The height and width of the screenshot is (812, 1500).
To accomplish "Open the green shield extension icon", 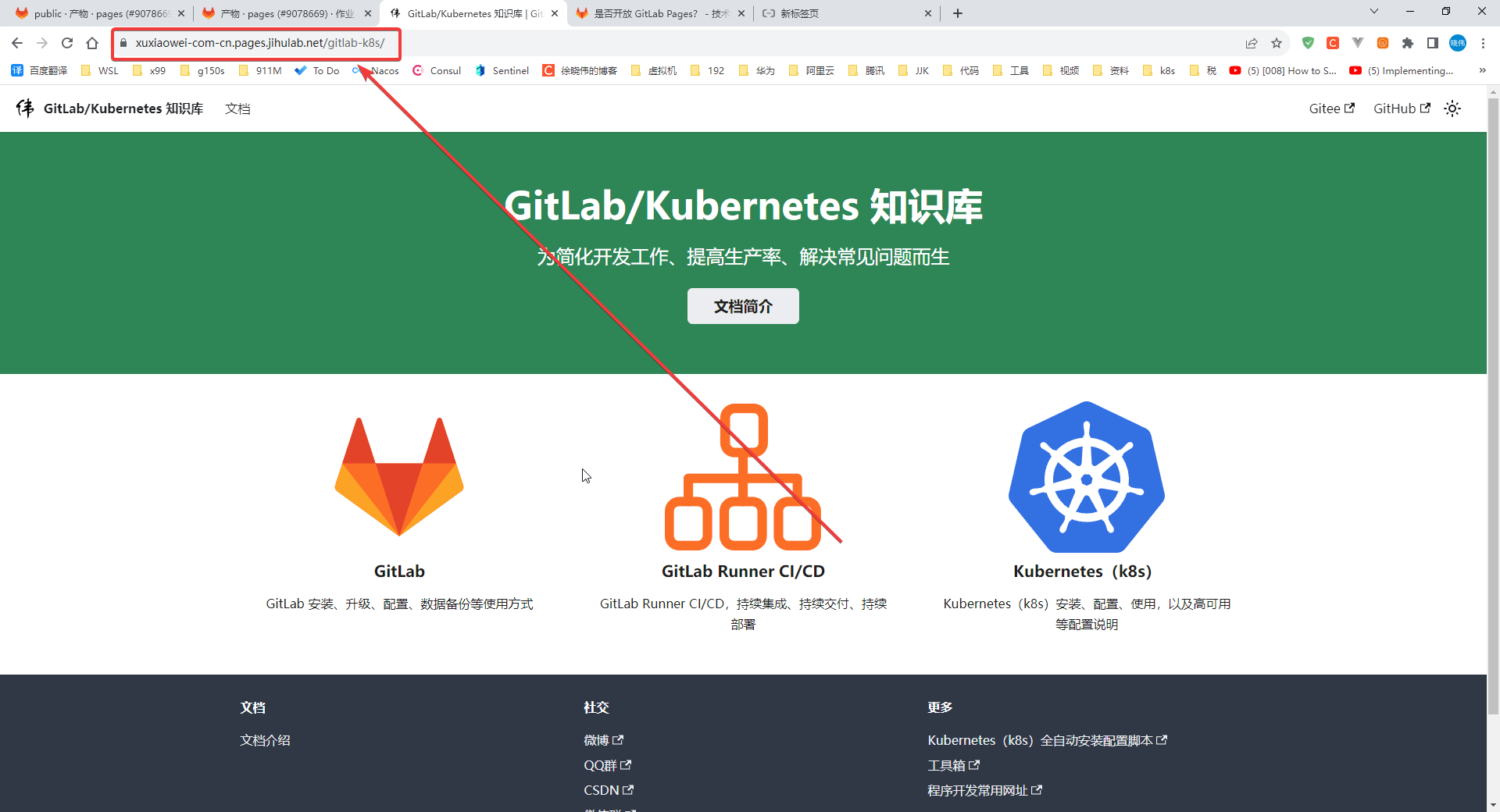I will point(1308,43).
